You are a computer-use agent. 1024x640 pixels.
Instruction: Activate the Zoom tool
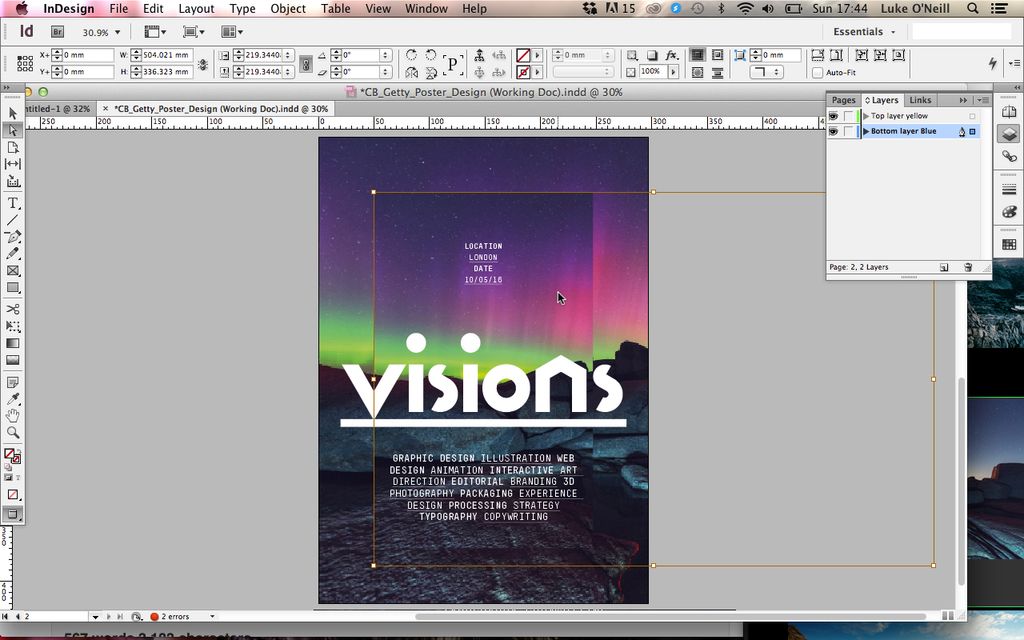point(13,432)
